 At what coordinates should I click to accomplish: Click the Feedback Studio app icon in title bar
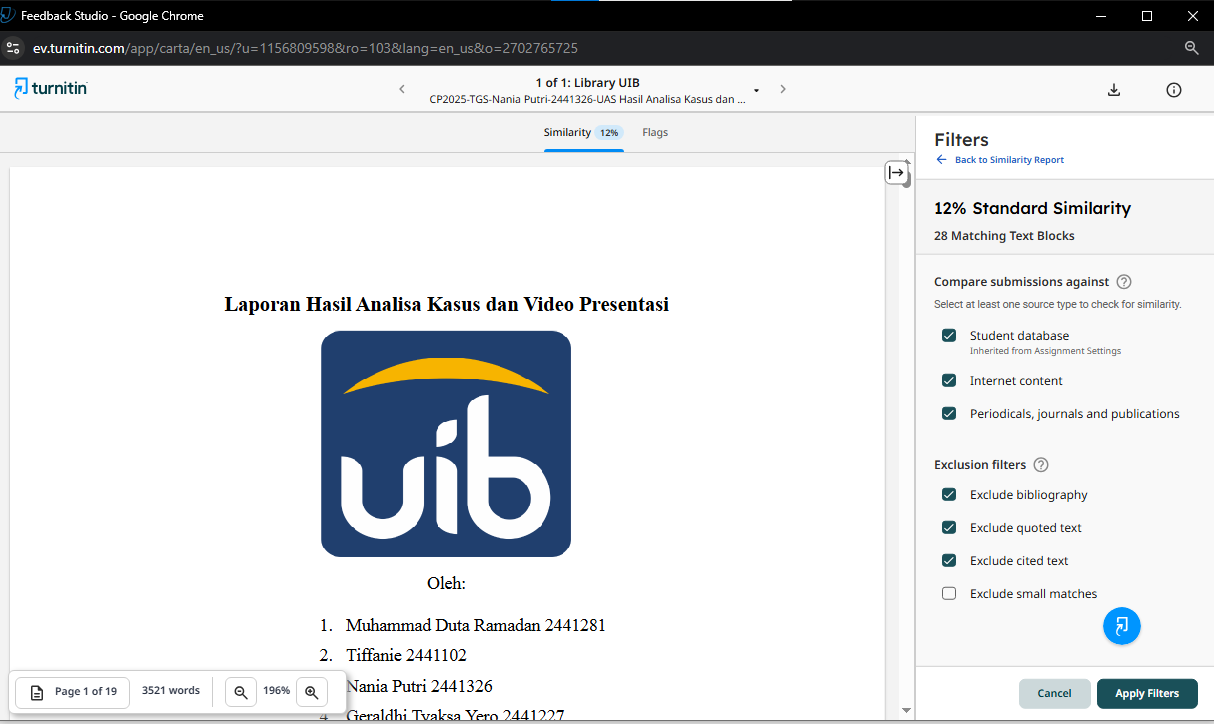pyautogui.click(x=9, y=16)
